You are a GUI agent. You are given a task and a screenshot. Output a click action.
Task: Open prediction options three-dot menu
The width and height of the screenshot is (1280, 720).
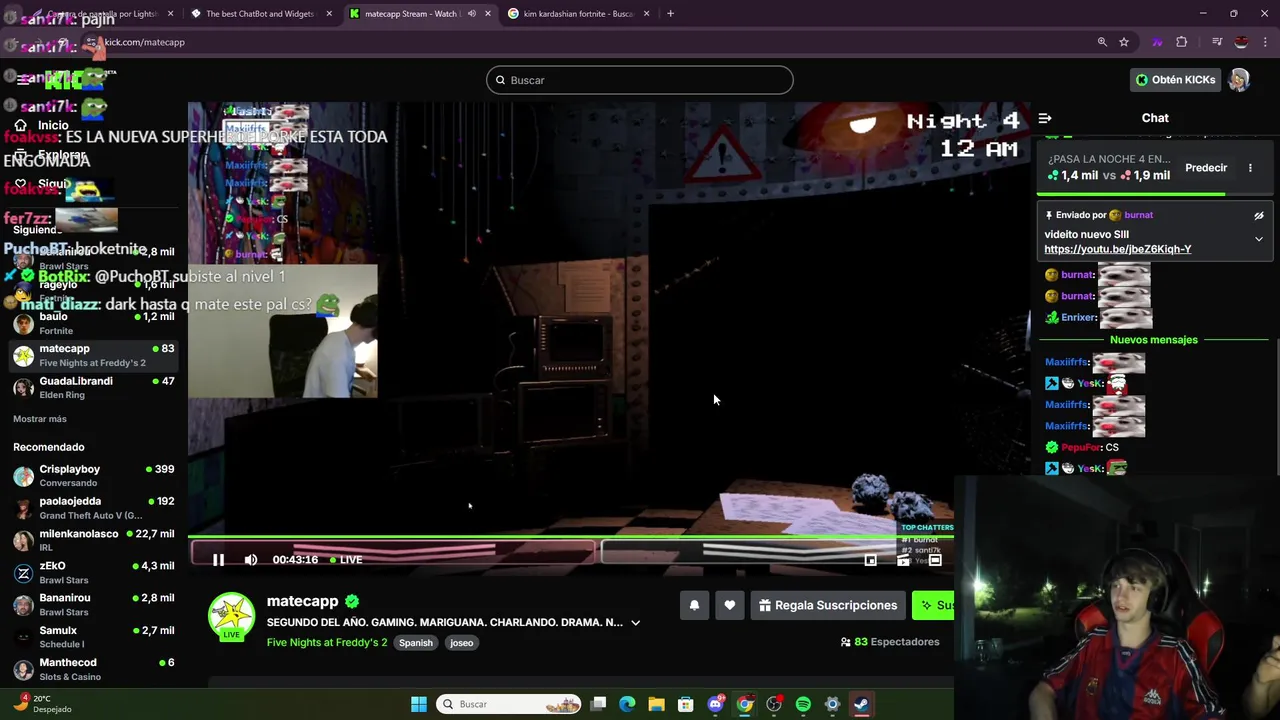tap(1250, 168)
